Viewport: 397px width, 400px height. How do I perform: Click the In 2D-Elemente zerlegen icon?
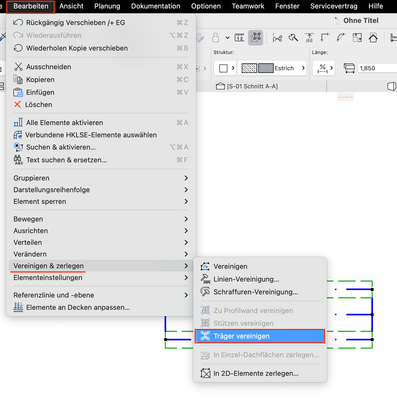click(x=205, y=373)
